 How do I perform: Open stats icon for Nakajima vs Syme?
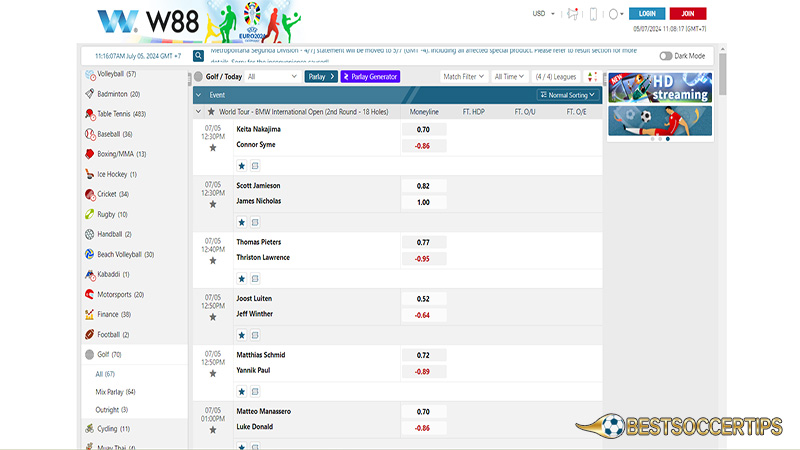pyautogui.click(x=255, y=166)
